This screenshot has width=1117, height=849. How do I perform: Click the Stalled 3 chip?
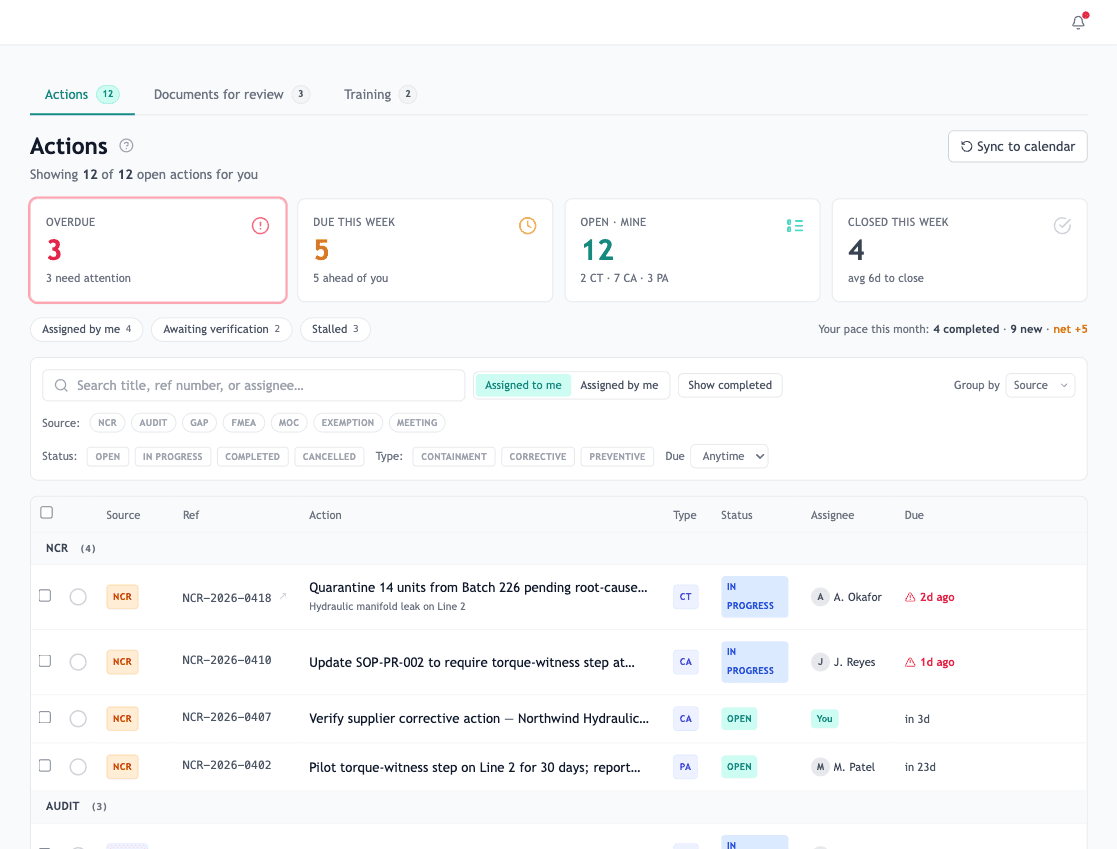pyautogui.click(x=335, y=329)
